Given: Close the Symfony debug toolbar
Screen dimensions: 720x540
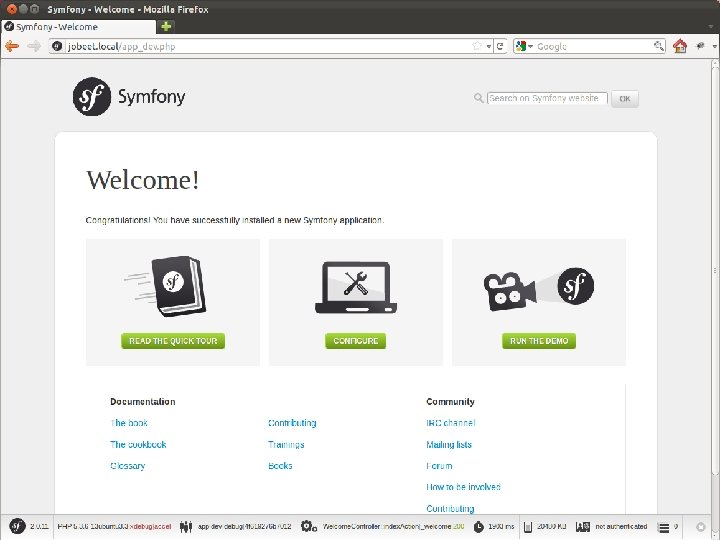Looking at the screenshot, I should 701,527.
